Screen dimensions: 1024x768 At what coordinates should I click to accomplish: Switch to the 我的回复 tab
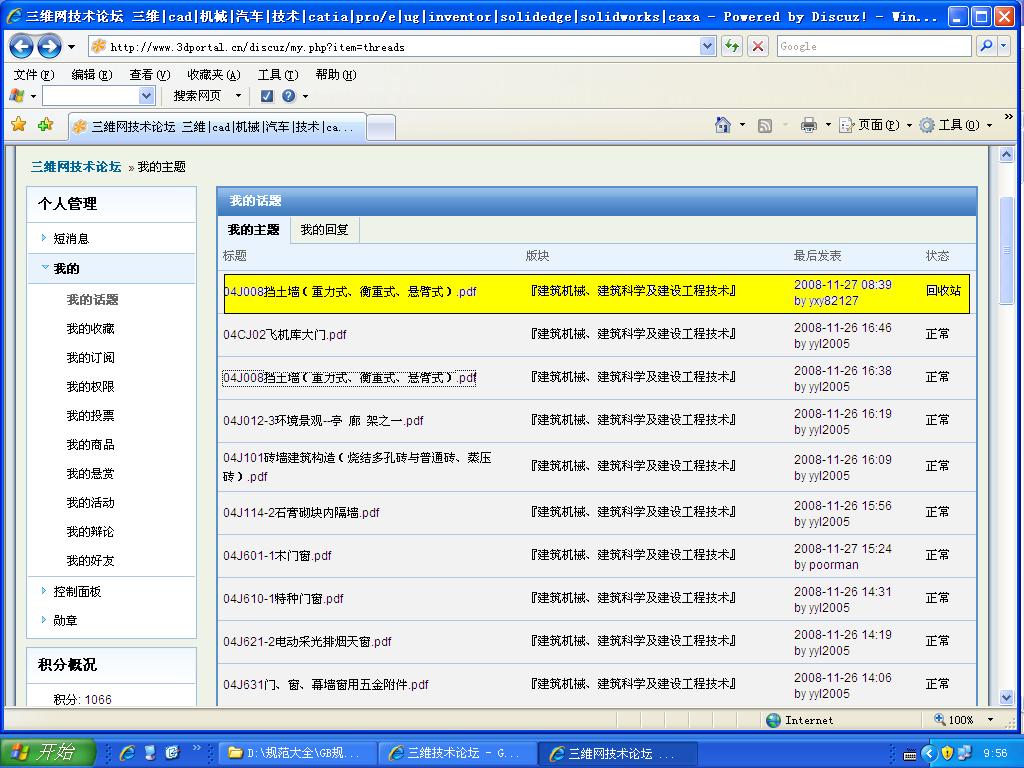click(x=324, y=230)
